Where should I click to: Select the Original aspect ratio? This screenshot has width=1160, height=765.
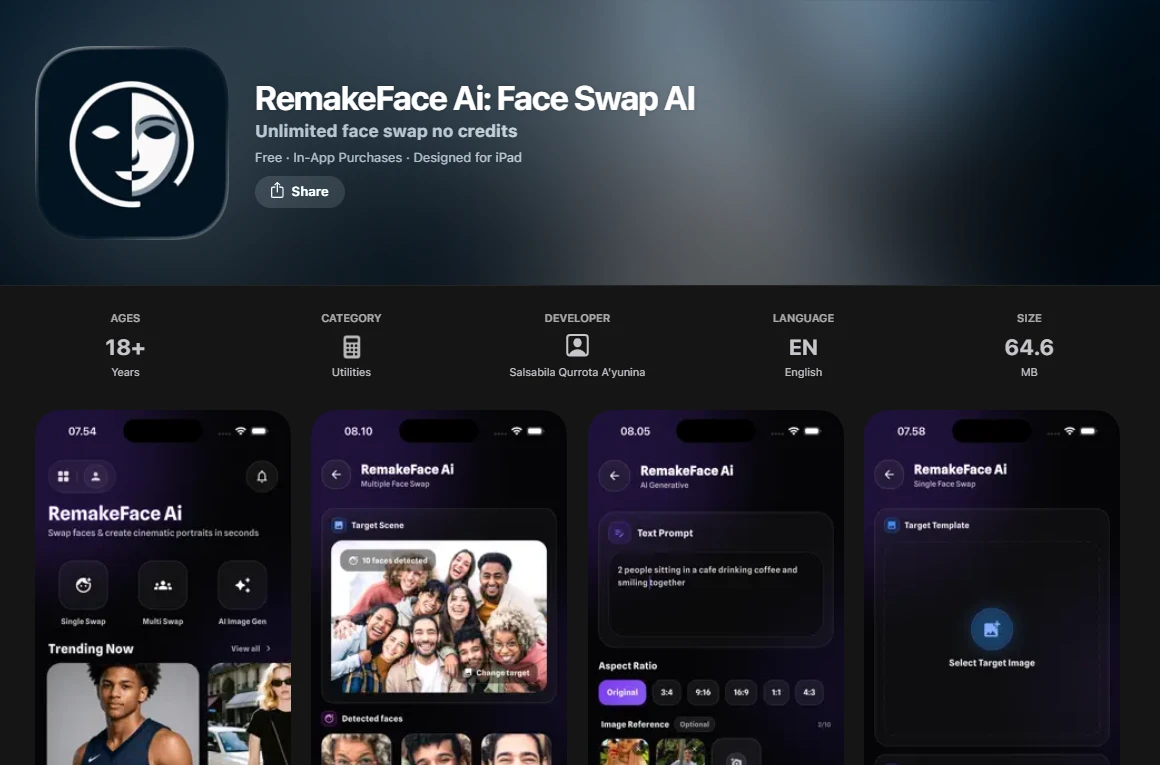click(622, 692)
